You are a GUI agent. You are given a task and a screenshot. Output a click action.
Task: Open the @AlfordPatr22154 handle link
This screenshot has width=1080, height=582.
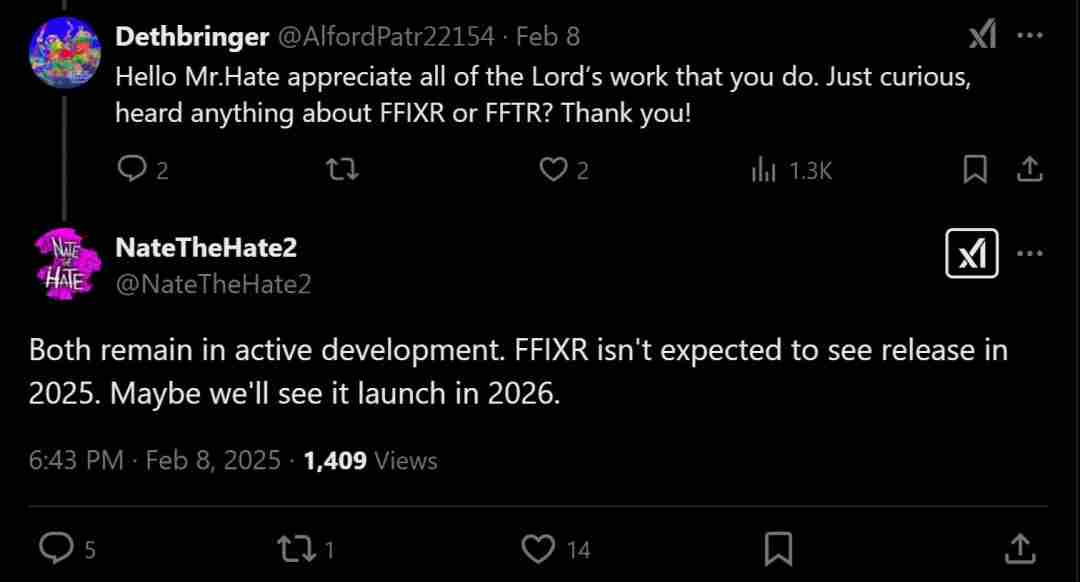386,37
